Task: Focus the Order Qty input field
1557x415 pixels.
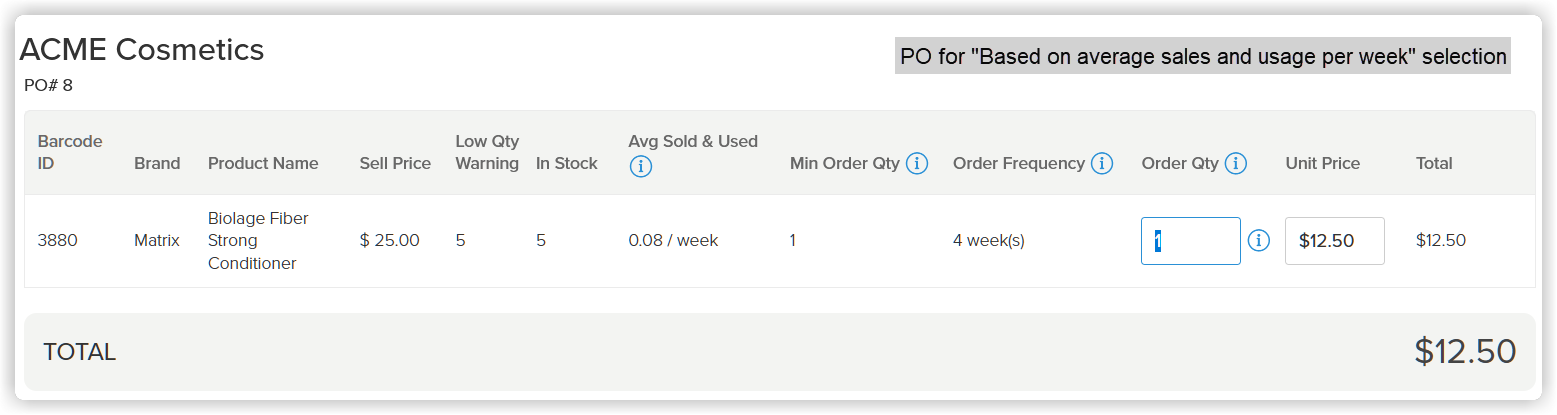Action: 1191,241
